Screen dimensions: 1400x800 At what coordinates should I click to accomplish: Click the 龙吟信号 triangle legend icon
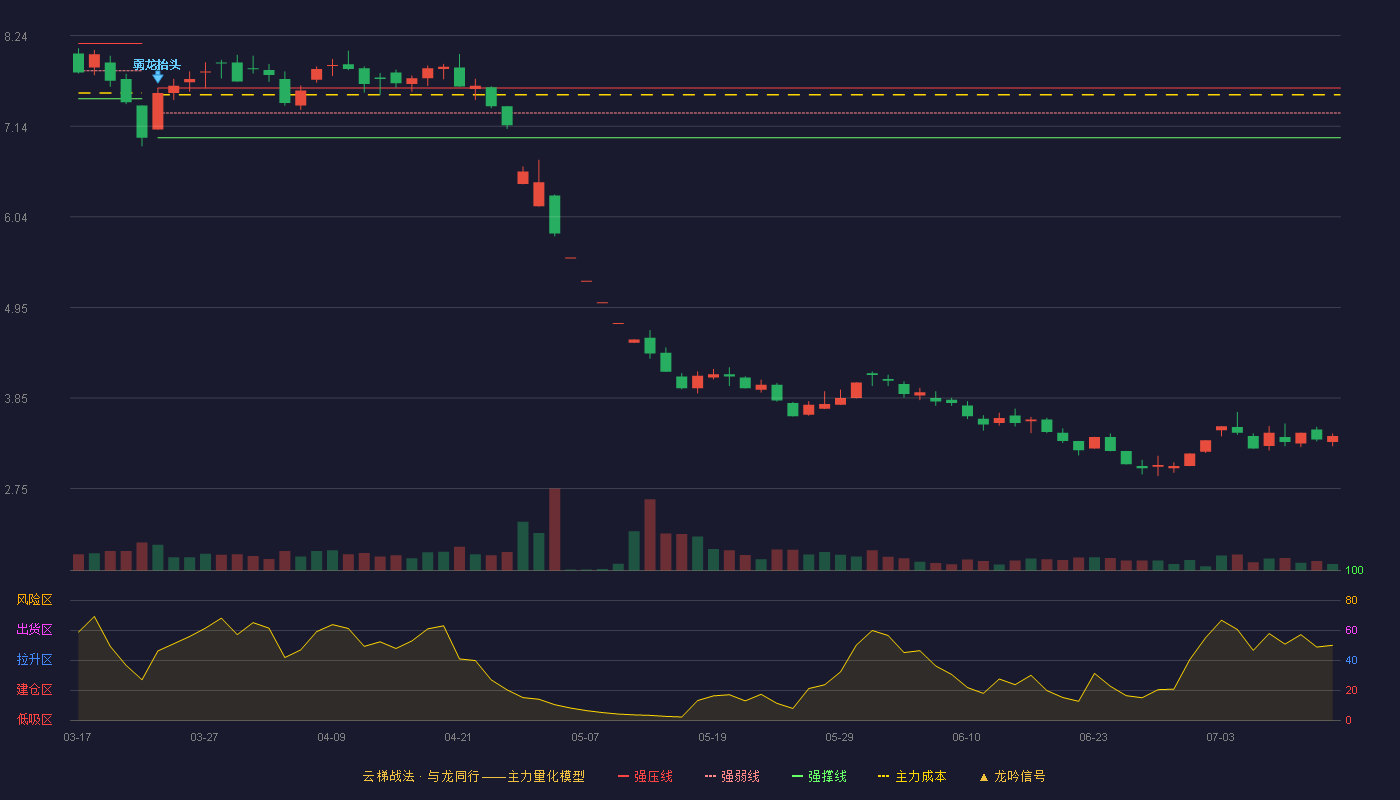984,777
